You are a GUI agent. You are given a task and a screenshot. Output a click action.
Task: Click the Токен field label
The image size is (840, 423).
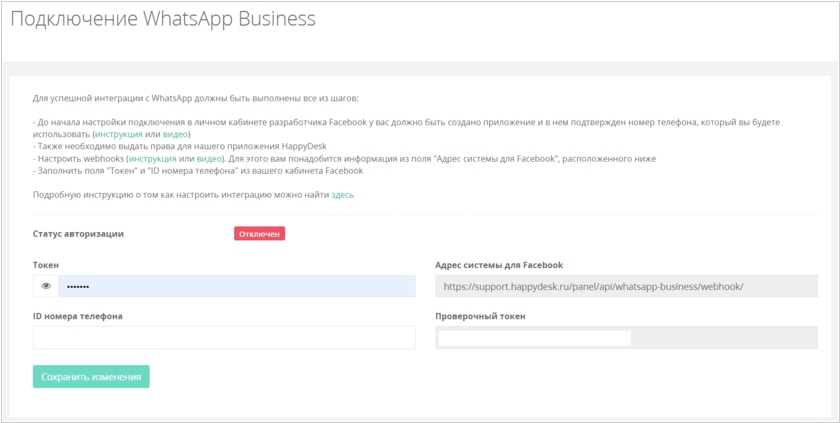46,265
